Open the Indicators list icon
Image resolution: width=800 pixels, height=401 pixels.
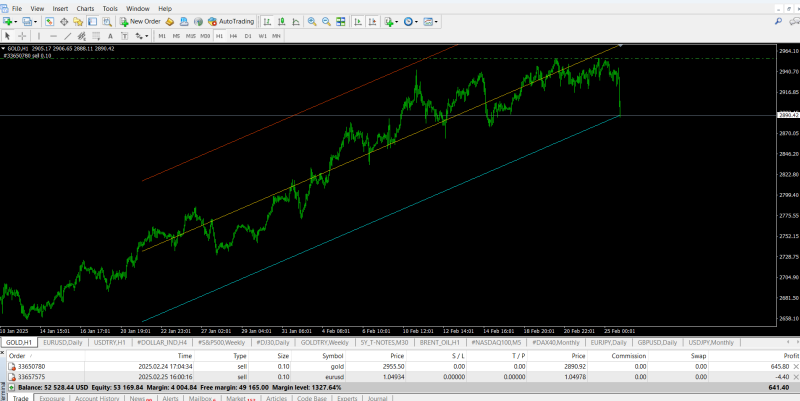pyautogui.click(x=389, y=21)
